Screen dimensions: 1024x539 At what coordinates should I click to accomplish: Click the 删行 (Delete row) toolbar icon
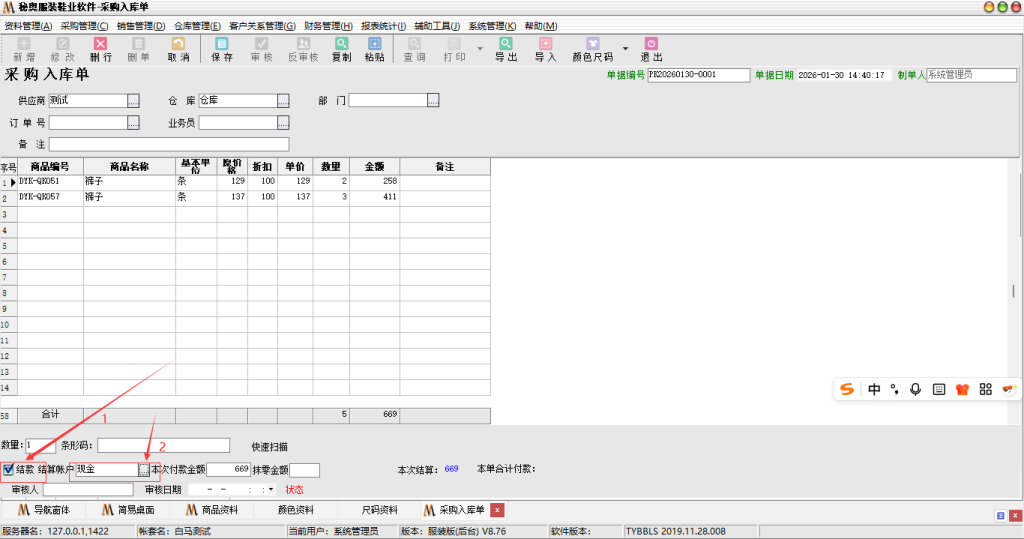click(x=101, y=49)
